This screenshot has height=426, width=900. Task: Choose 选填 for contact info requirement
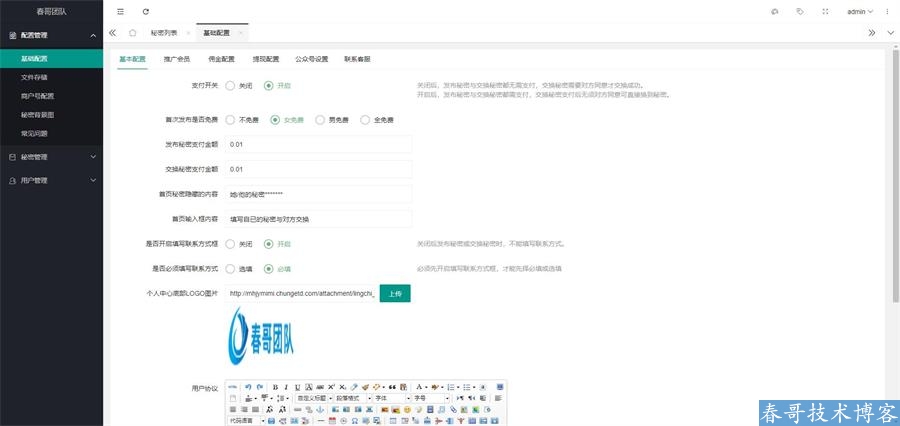coord(231,268)
